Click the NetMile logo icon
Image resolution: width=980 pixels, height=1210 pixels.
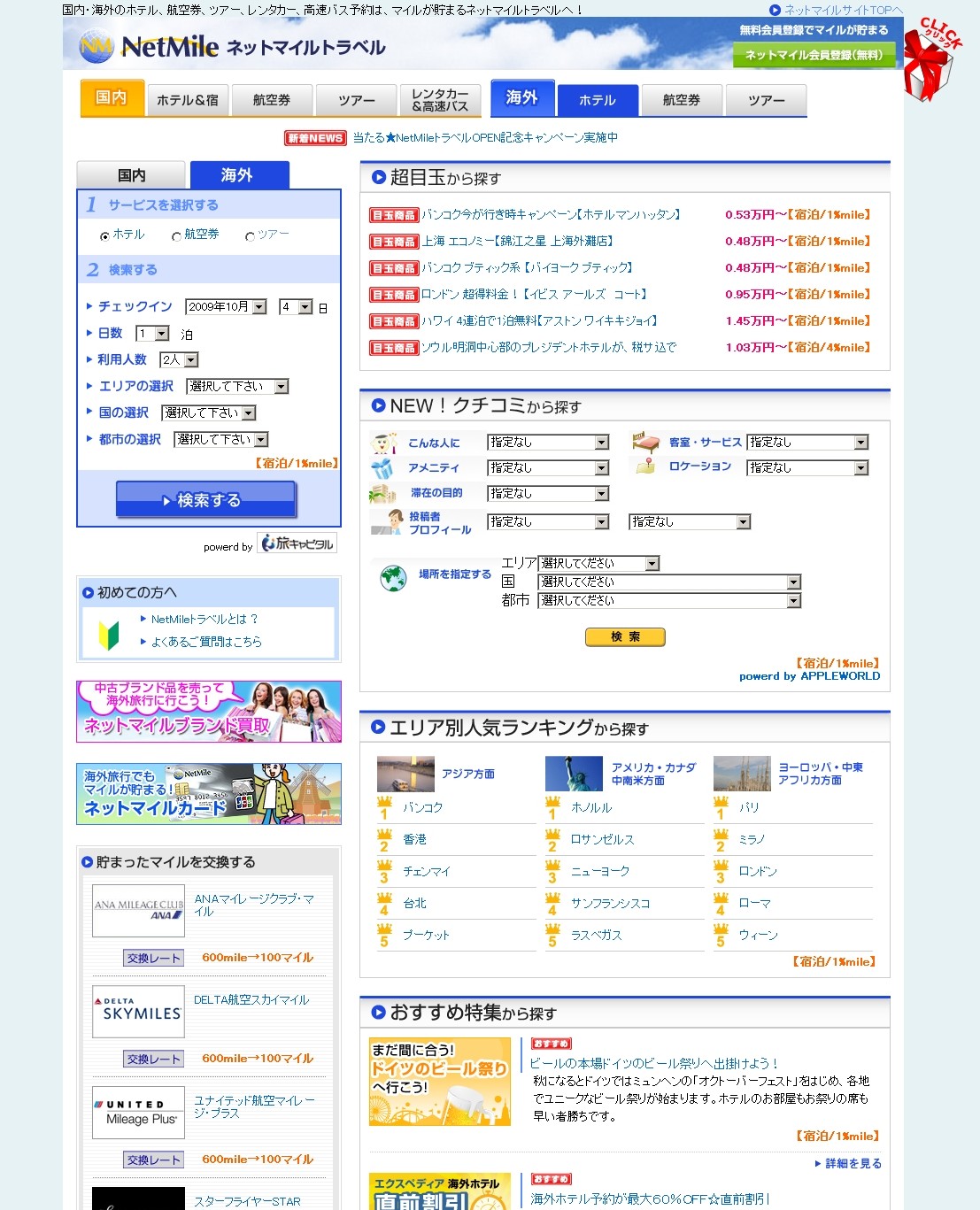[x=96, y=46]
